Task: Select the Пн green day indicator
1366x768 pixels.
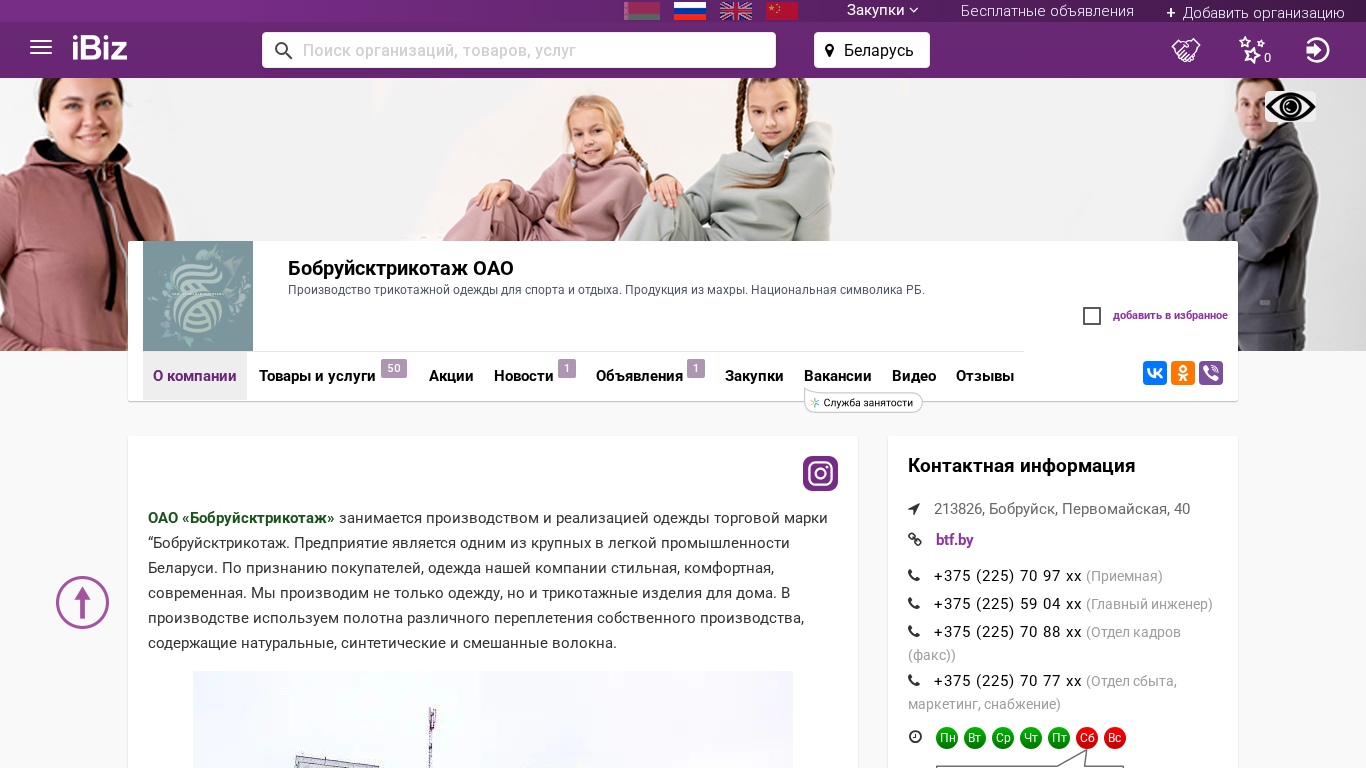Action: point(947,738)
